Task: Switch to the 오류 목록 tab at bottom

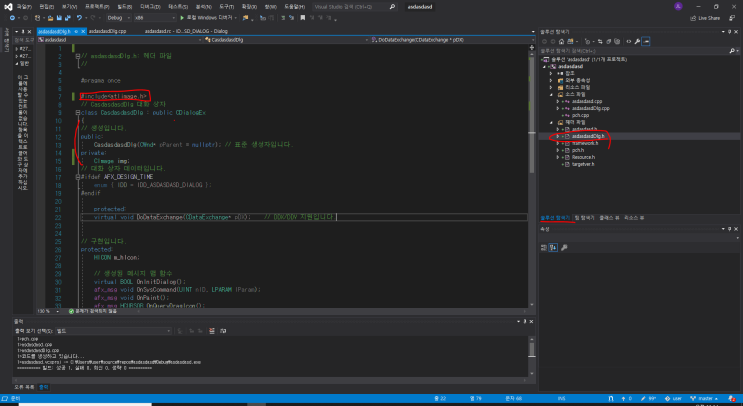Action: 24,387
